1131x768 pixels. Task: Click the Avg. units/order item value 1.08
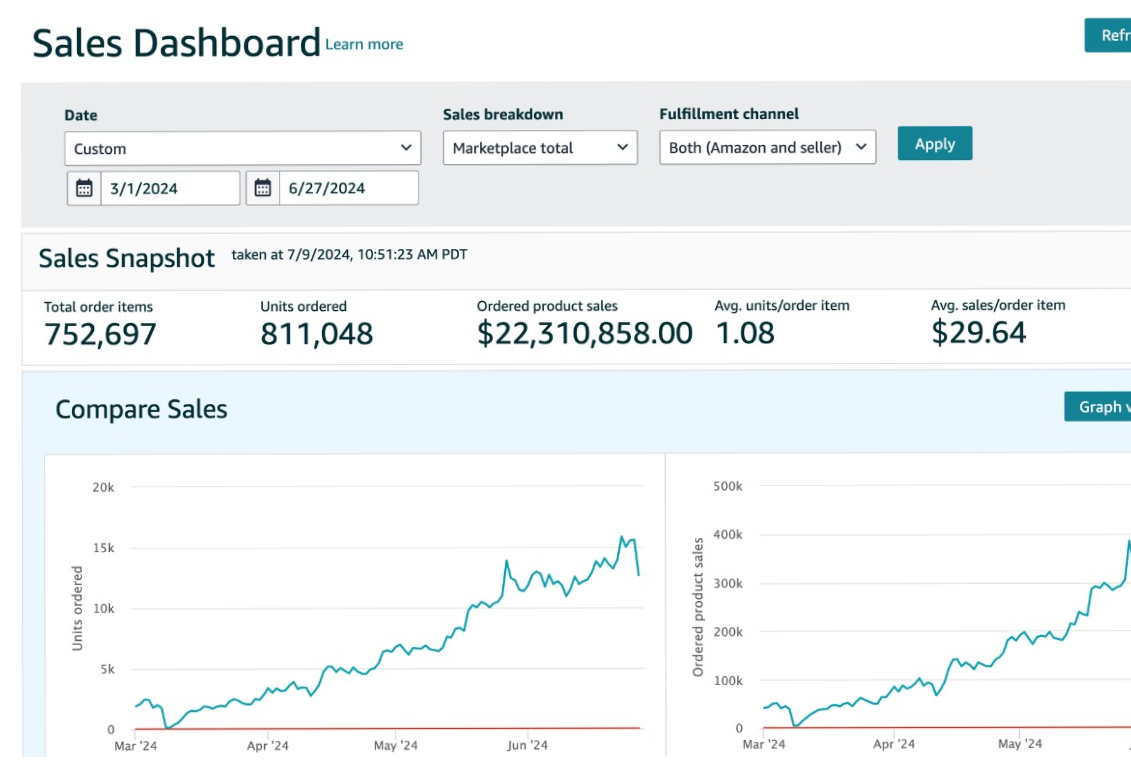[745, 333]
